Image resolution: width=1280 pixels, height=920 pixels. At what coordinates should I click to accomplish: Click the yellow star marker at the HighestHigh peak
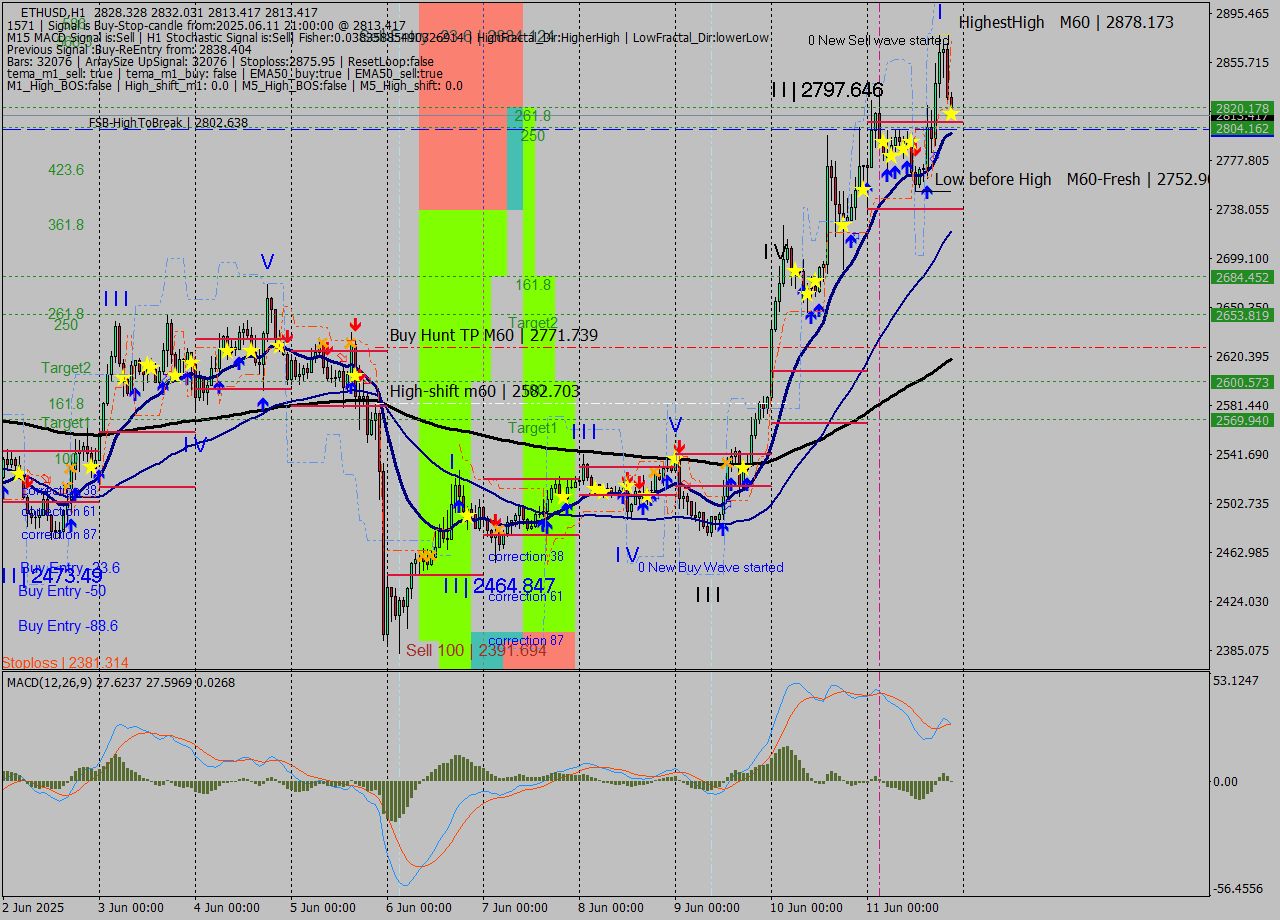[949, 113]
